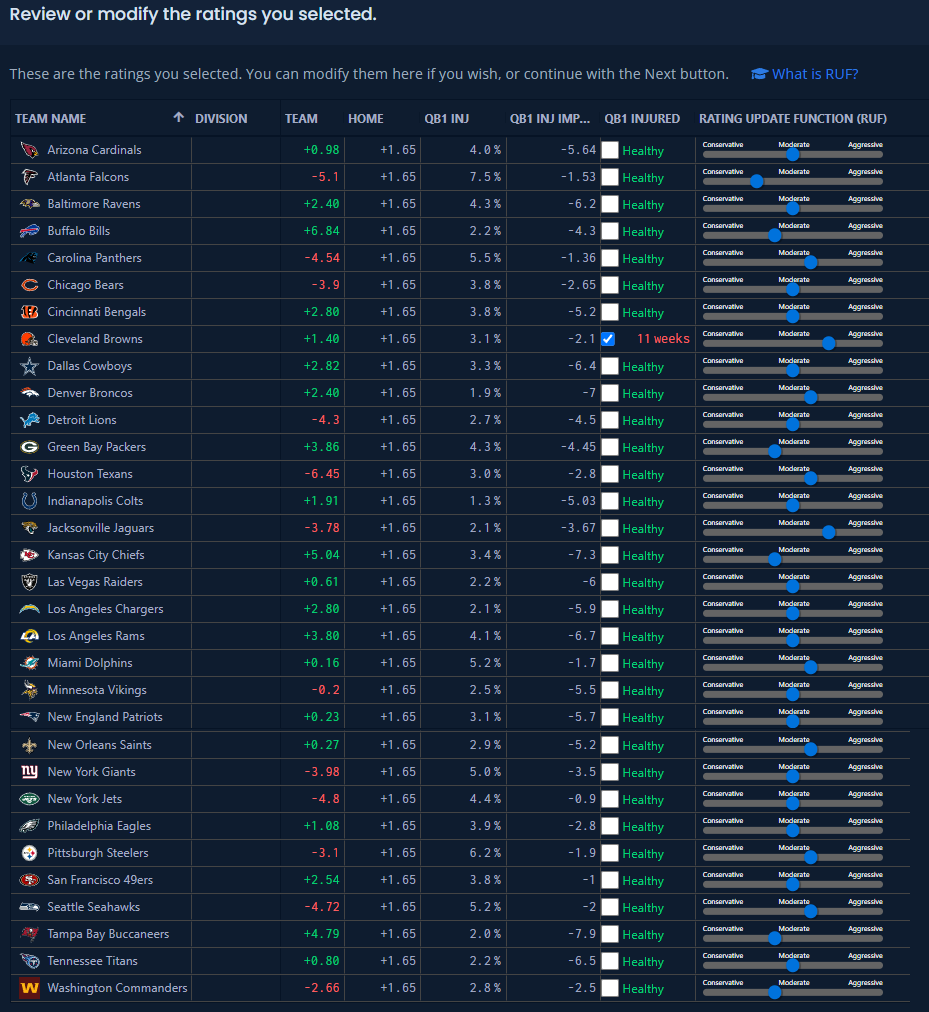Uncheck QB1 injured for Cleveland Browns
The image size is (929, 1012).
[x=608, y=339]
